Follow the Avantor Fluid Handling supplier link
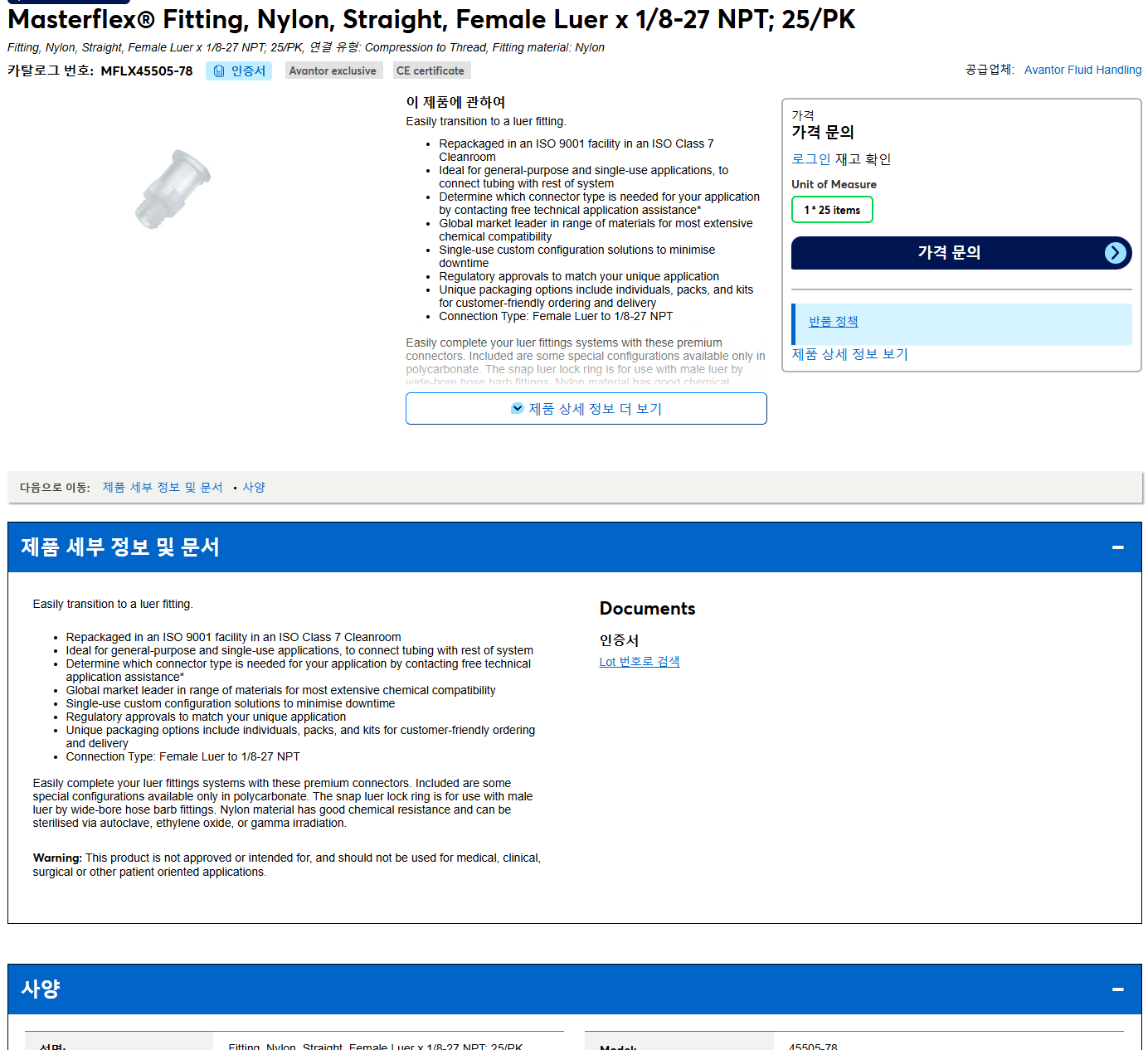Image resolution: width=1148 pixels, height=1050 pixels. click(1082, 70)
